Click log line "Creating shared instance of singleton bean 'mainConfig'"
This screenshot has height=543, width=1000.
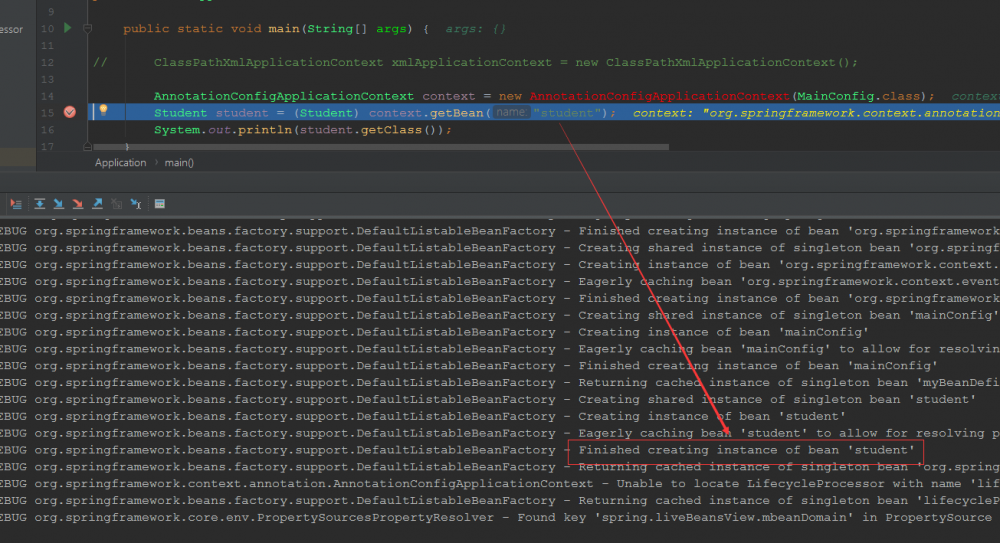[x=788, y=315]
